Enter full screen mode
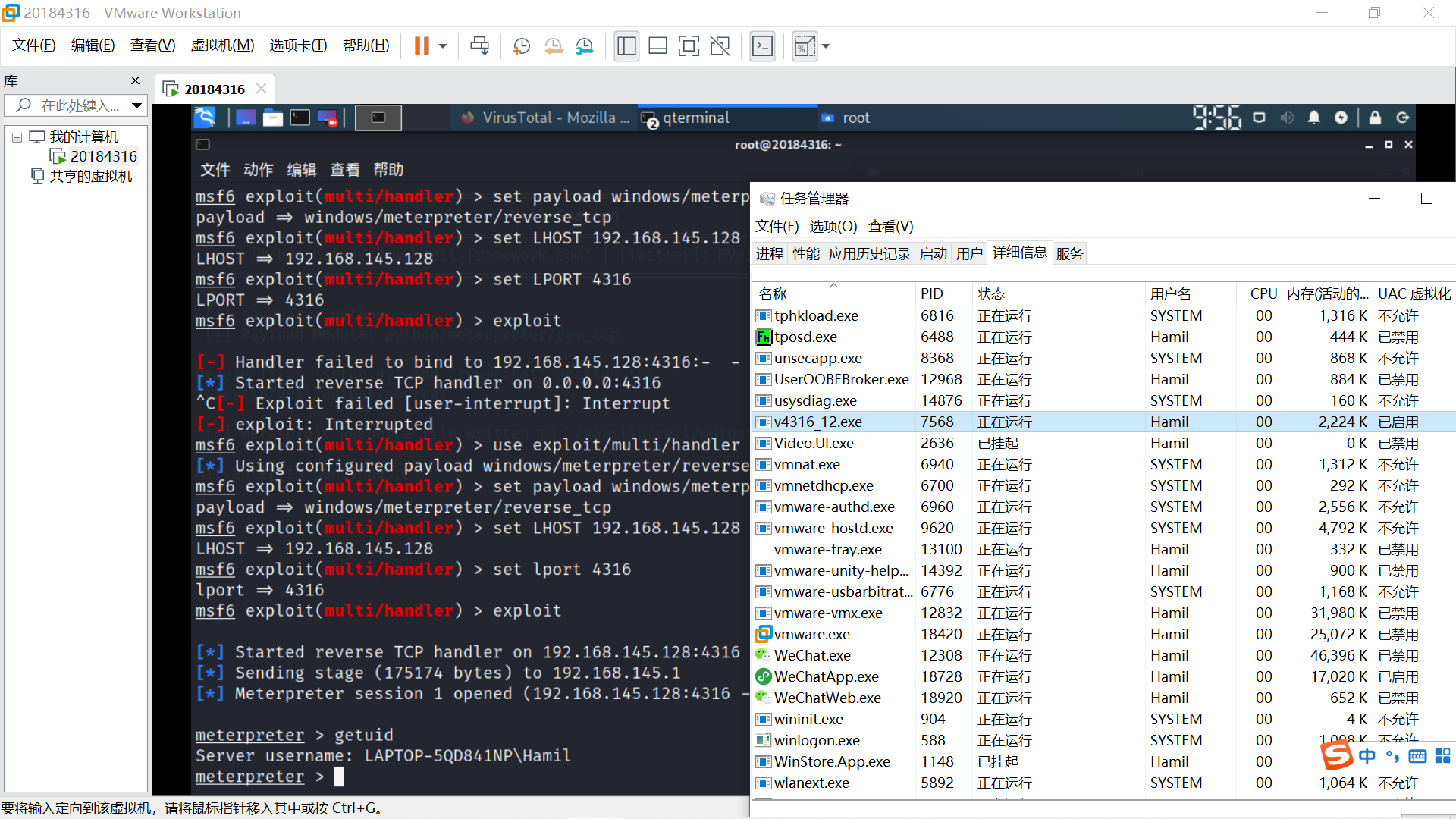The width and height of the screenshot is (1456, 819). click(x=689, y=46)
